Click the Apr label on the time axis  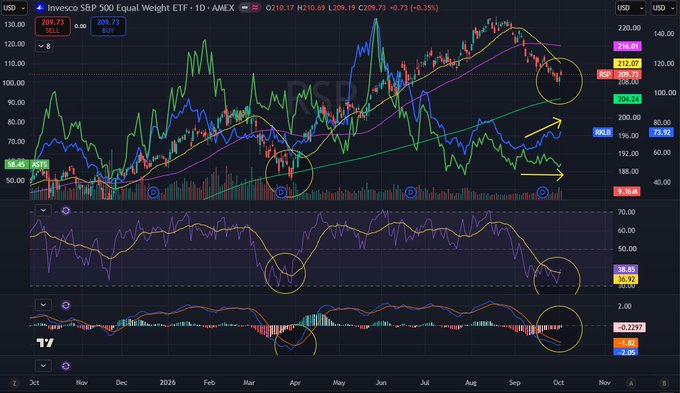coord(295,383)
